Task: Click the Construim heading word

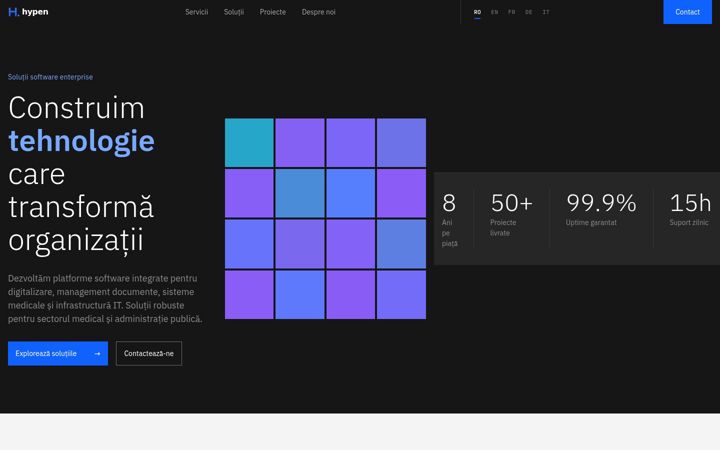Action: pos(76,108)
